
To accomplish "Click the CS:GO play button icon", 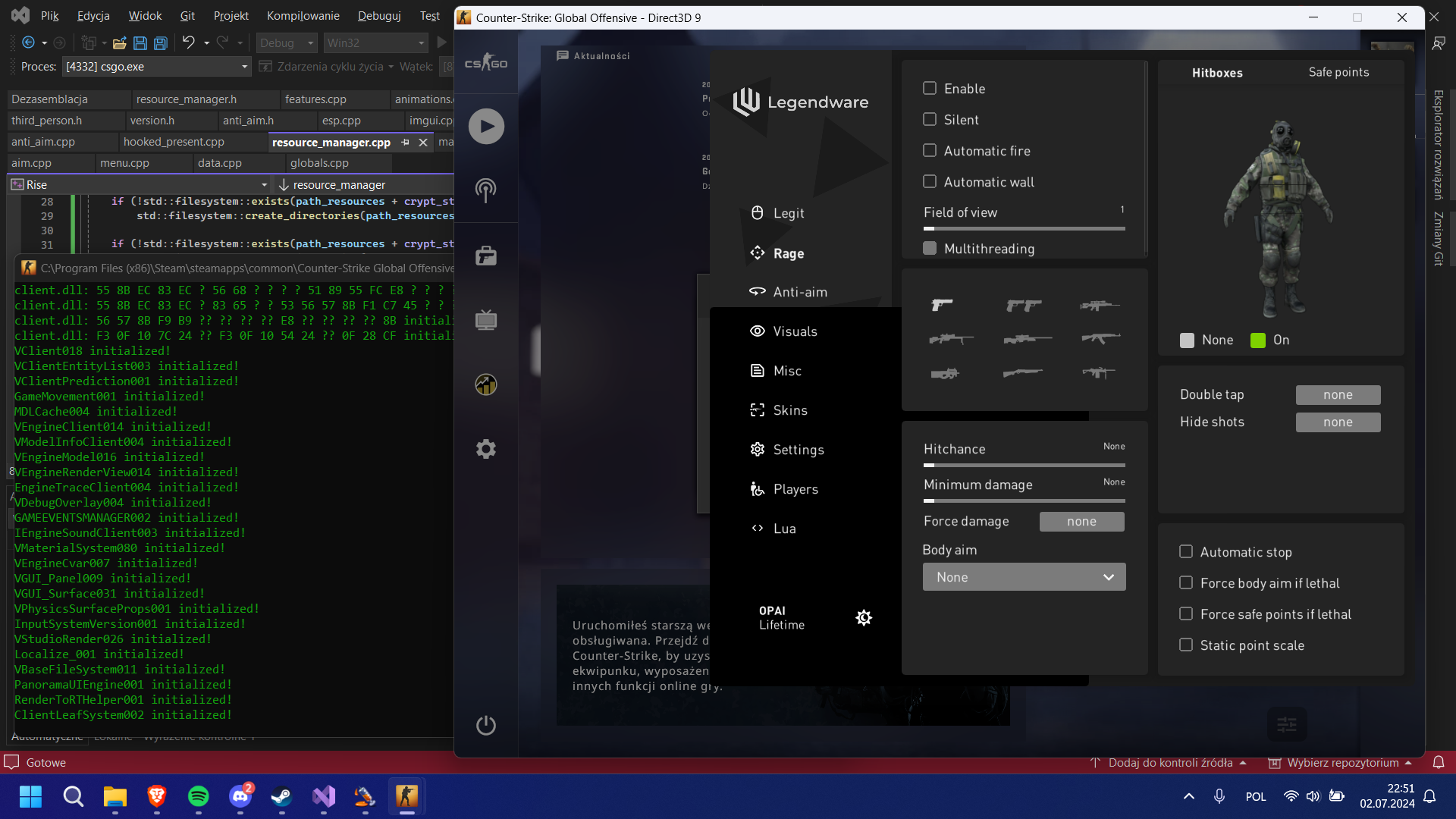I will pyautogui.click(x=486, y=127).
